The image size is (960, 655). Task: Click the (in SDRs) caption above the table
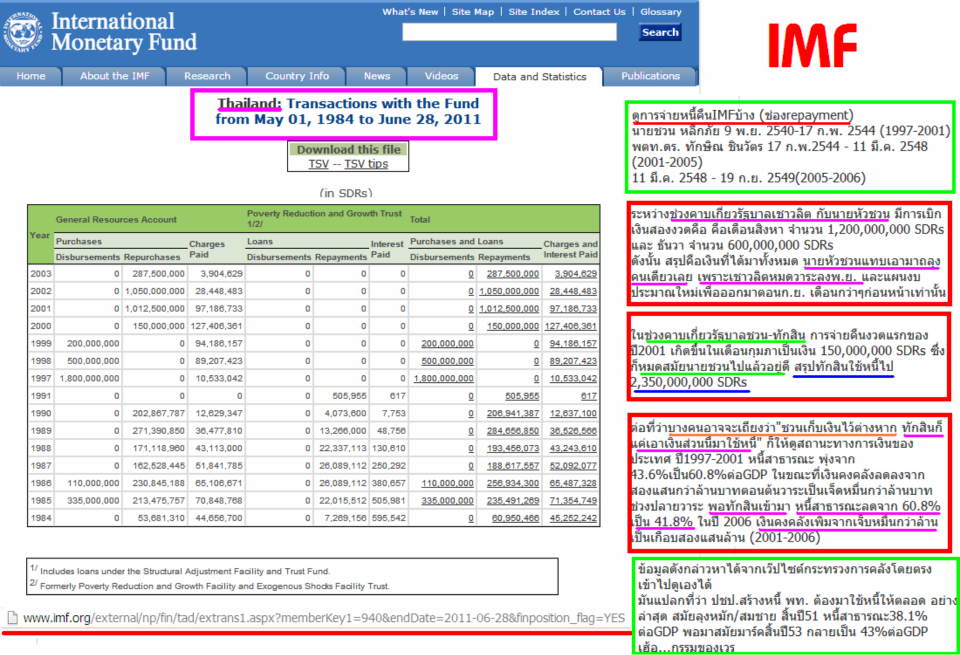pos(345,193)
